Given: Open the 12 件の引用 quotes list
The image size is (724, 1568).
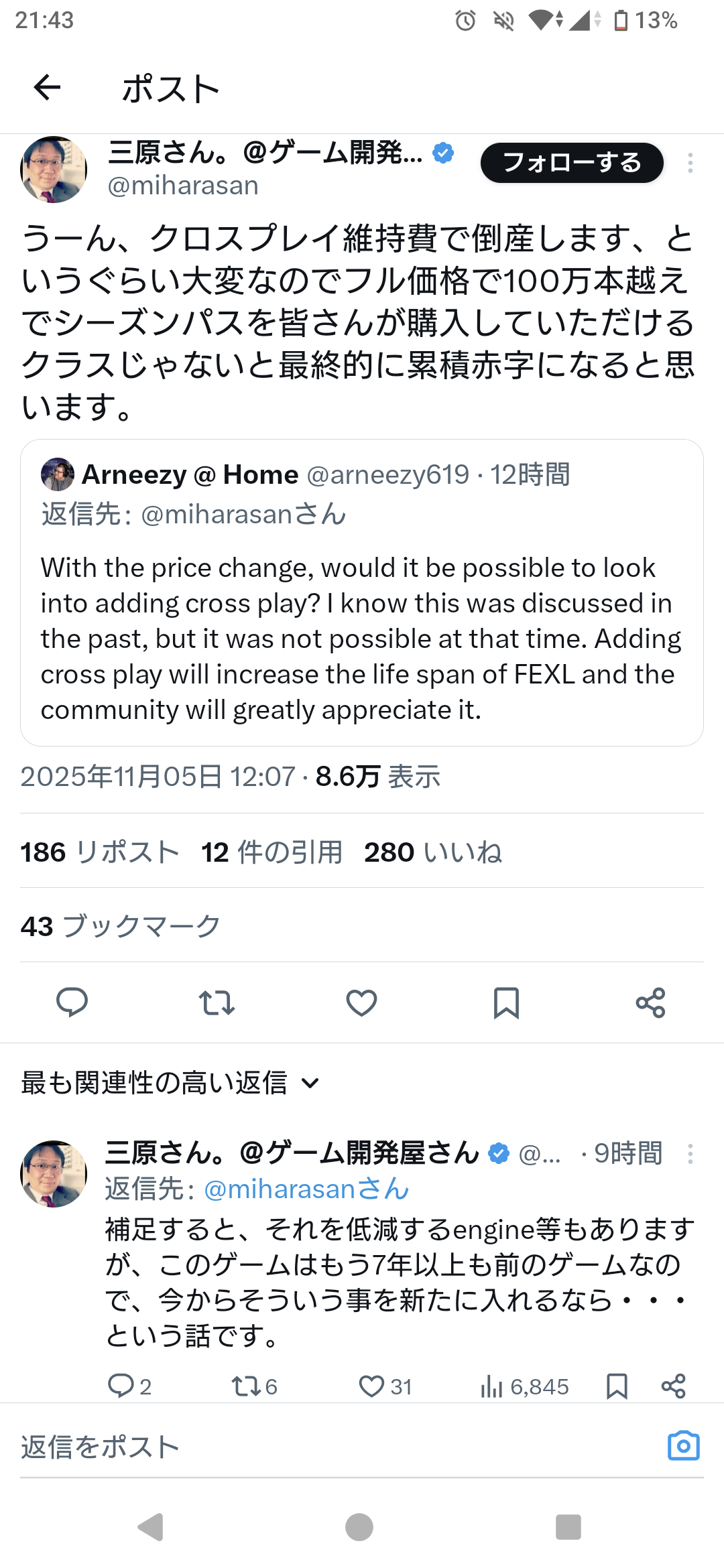Looking at the screenshot, I should click(x=271, y=852).
